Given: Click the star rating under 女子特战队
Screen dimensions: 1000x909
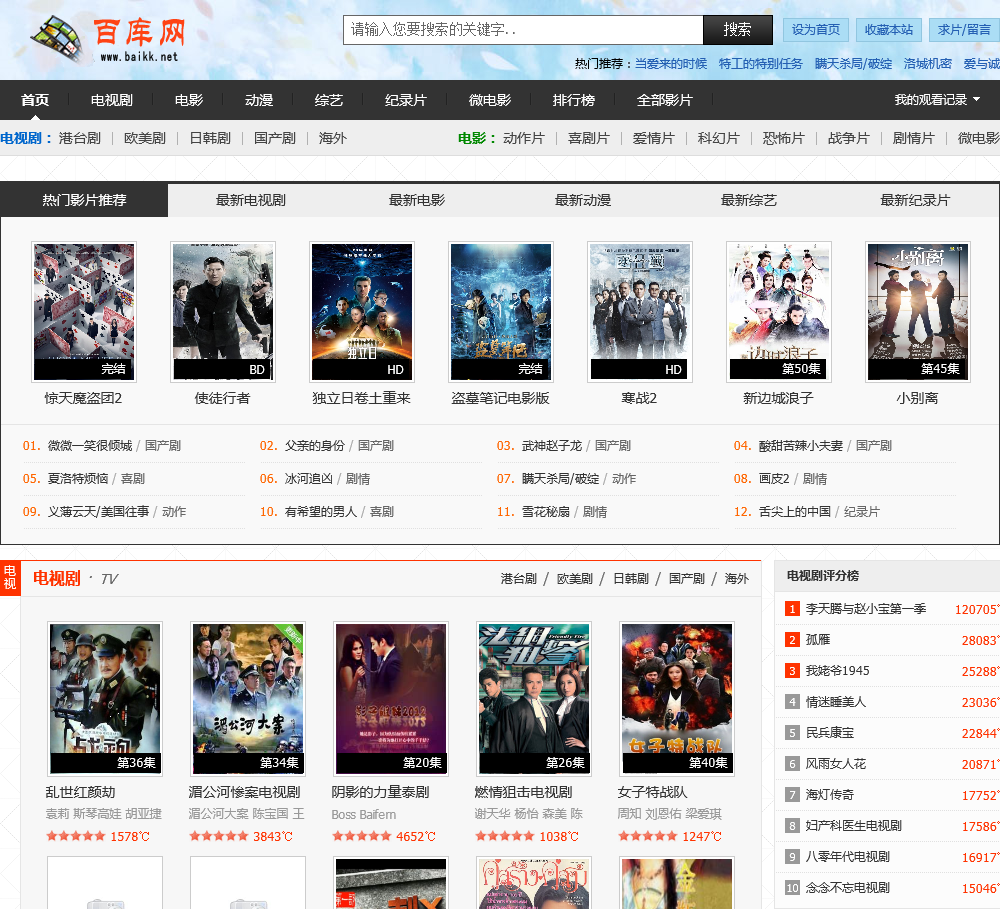Looking at the screenshot, I should tap(647, 836).
